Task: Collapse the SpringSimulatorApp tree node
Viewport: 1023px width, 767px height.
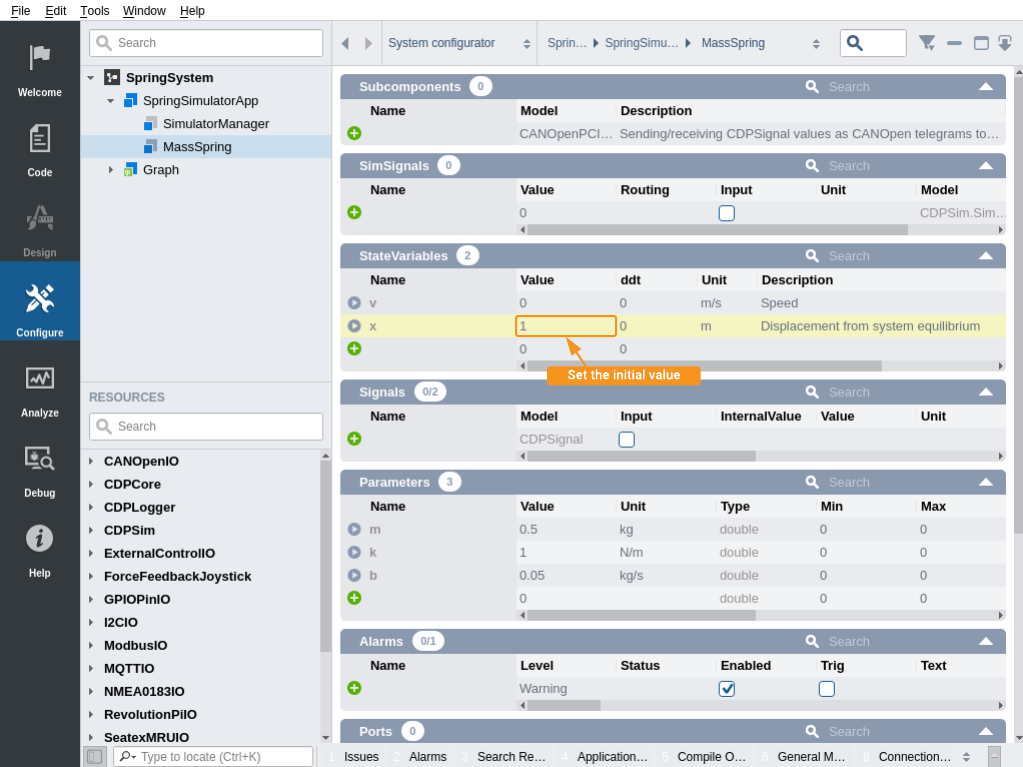Action: [111, 101]
